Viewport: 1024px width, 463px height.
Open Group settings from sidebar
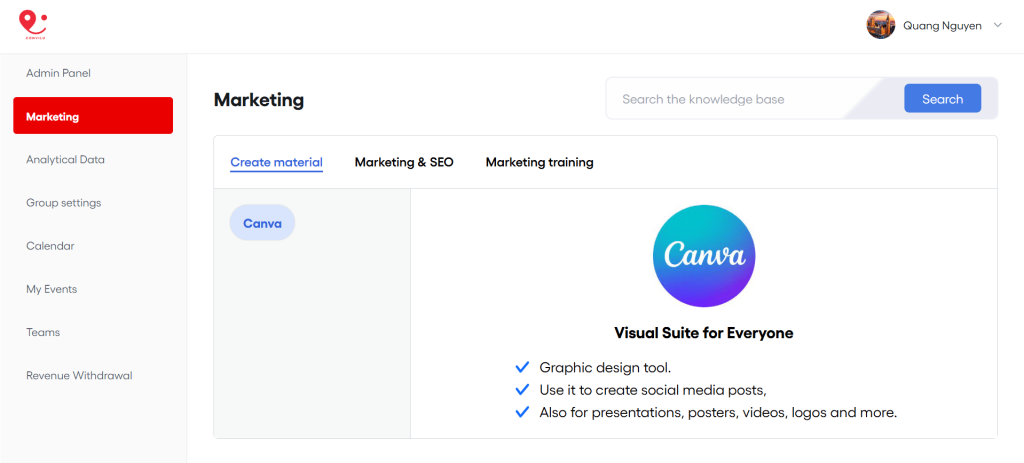(x=63, y=203)
